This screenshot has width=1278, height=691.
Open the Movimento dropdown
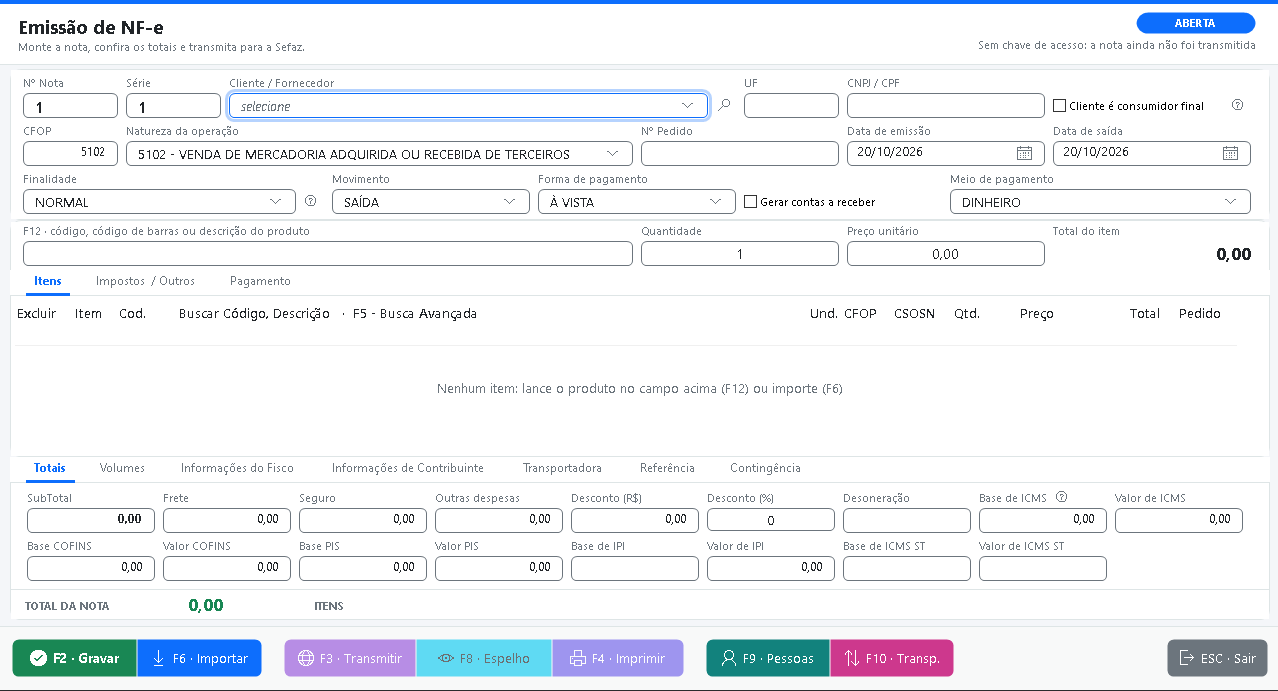pos(431,201)
